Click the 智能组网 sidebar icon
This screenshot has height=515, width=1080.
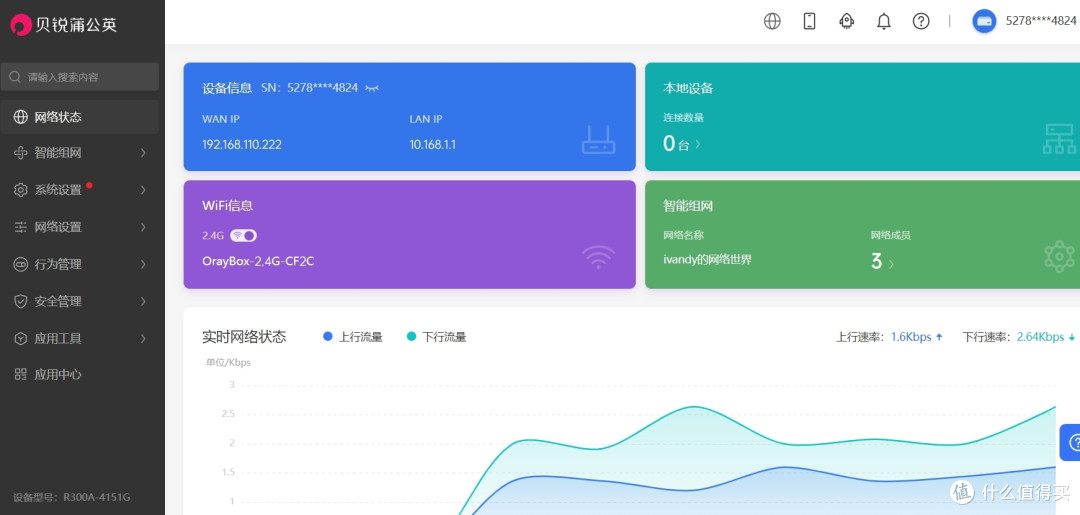(x=21, y=153)
